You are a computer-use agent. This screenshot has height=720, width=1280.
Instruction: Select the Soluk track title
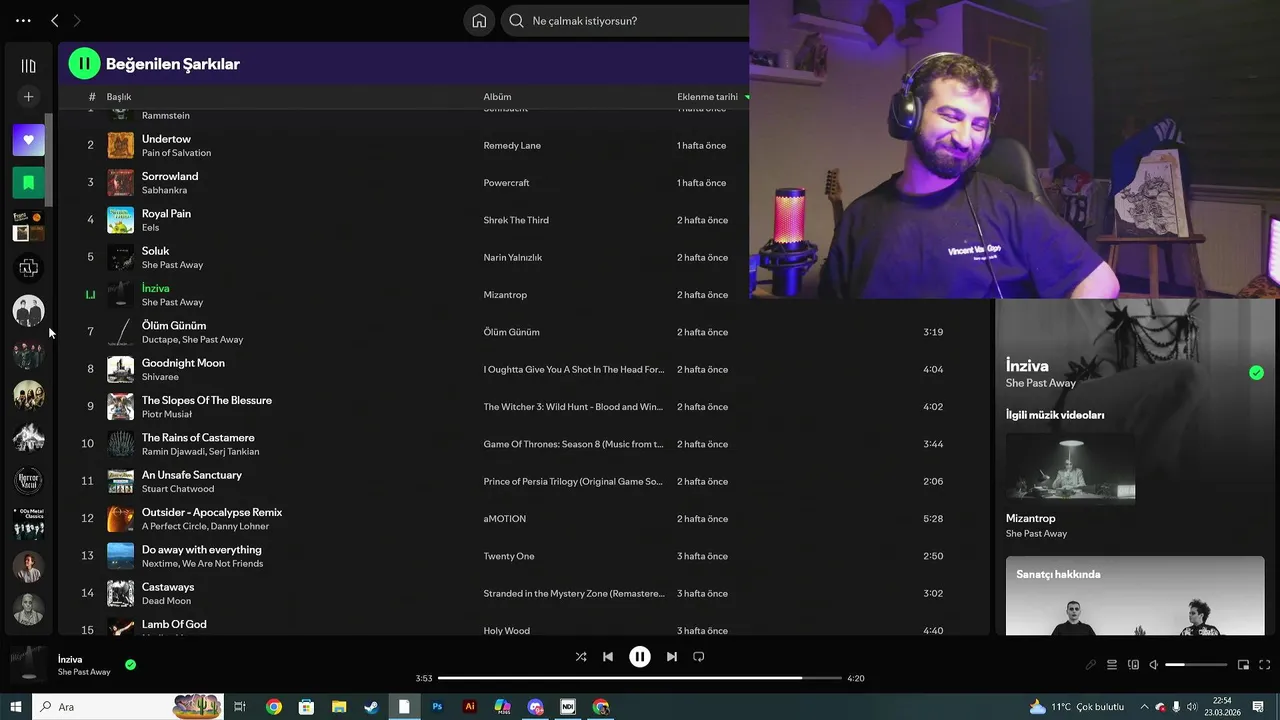tap(155, 251)
